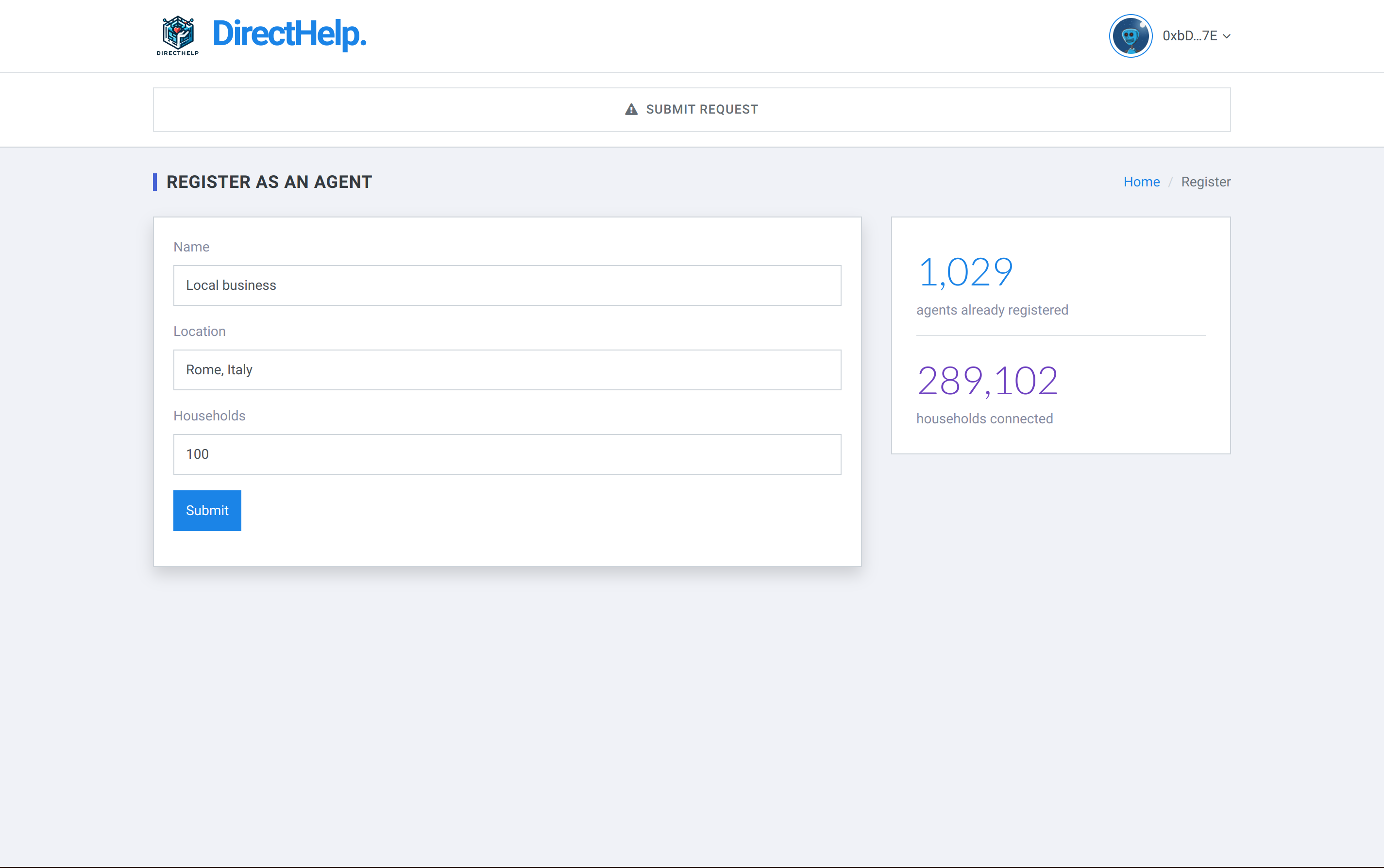Image resolution: width=1384 pixels, height=868 pixels.
Task: Click the Location field label
Action: [x=199, y=331]
